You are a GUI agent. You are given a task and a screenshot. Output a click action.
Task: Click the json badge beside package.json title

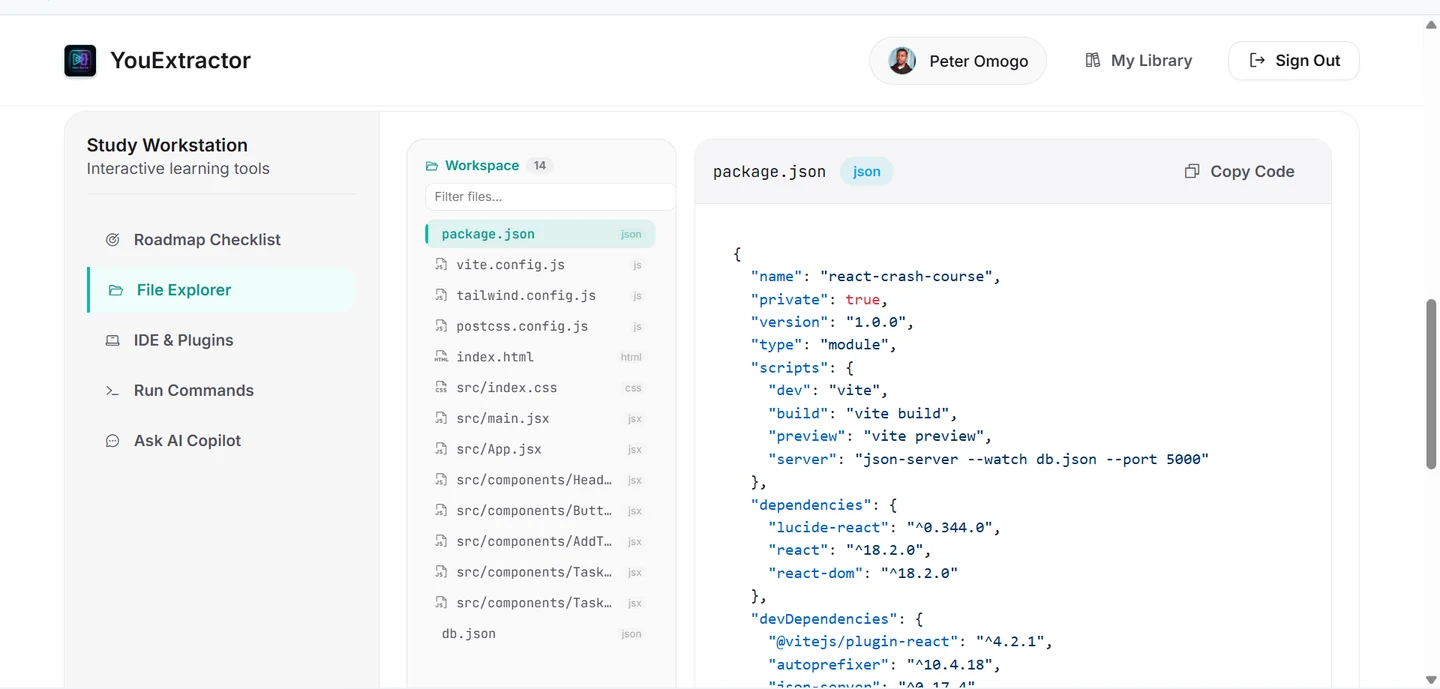point(867,171)
